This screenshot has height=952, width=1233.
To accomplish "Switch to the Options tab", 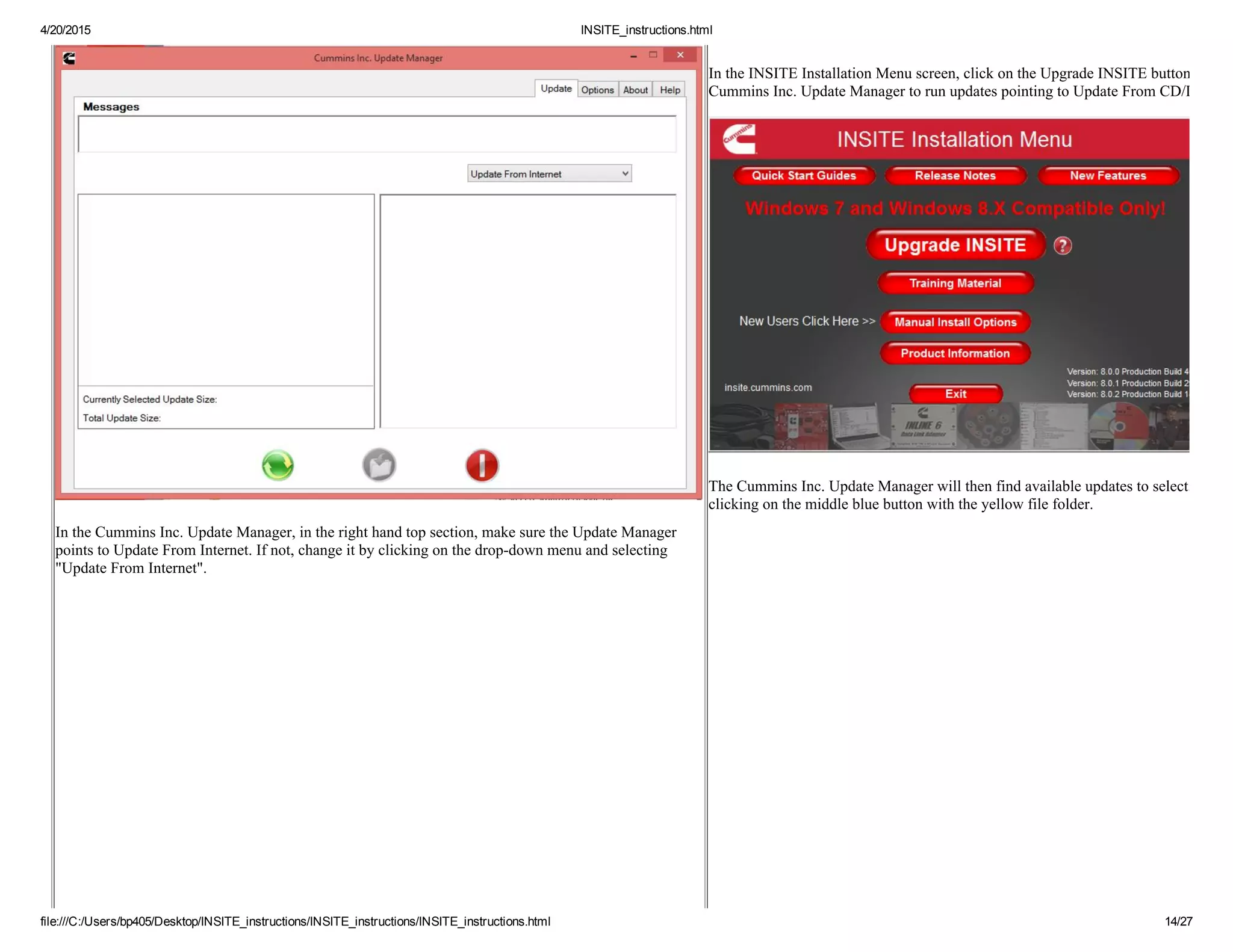I will point(597,90).
